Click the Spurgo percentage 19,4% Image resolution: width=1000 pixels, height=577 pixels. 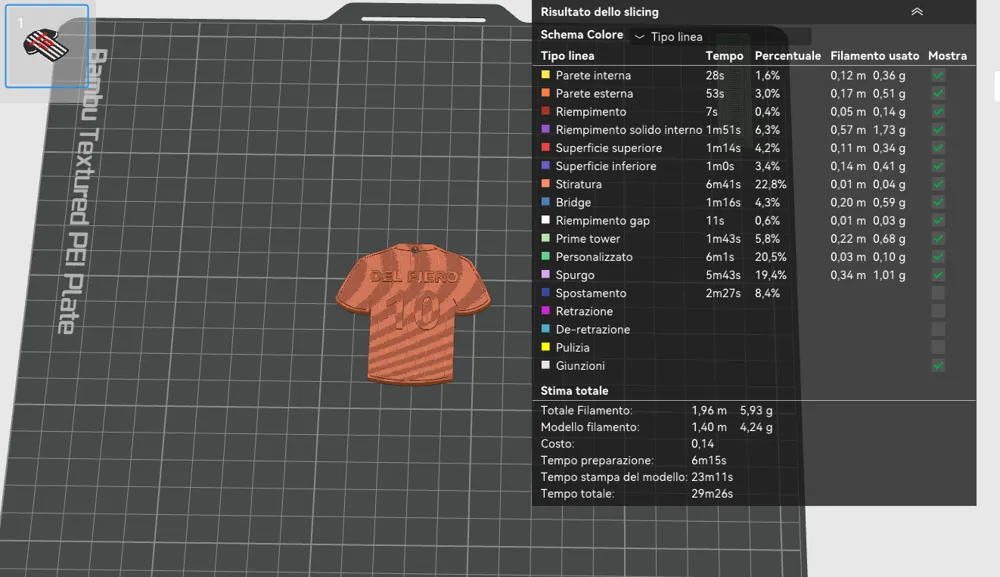point(770,275)
